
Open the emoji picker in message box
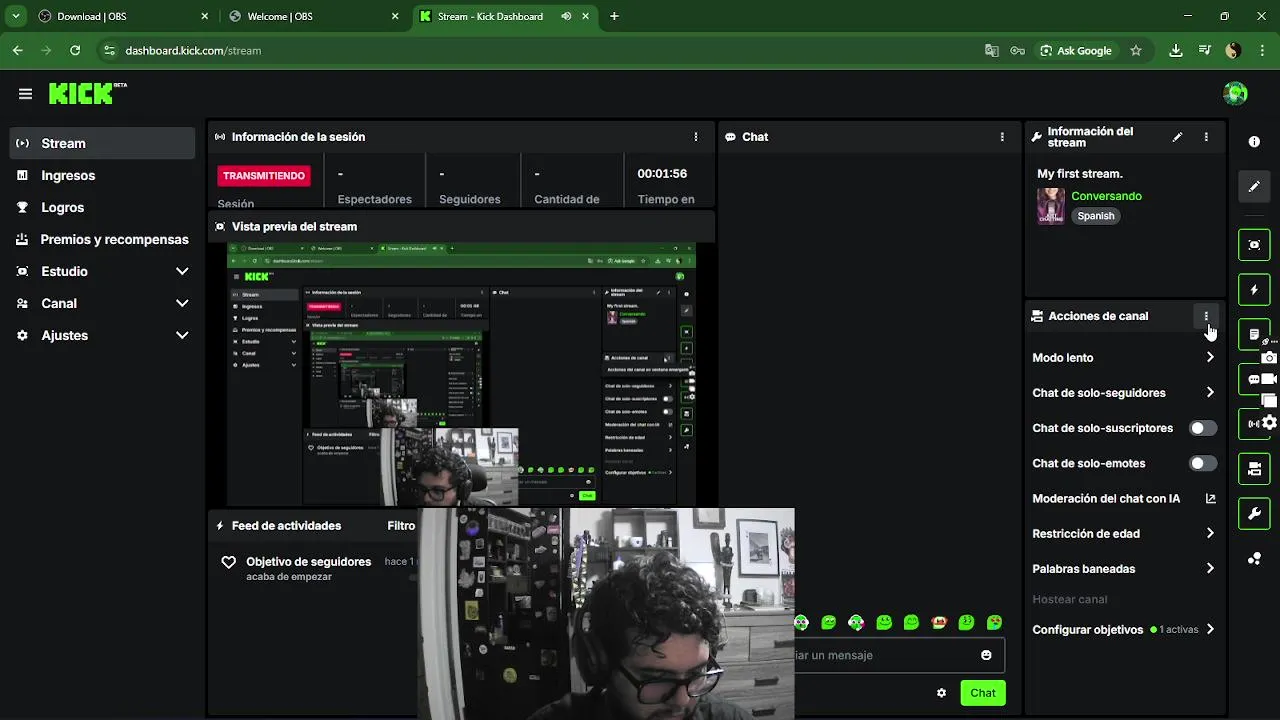(x=986, y=655)
